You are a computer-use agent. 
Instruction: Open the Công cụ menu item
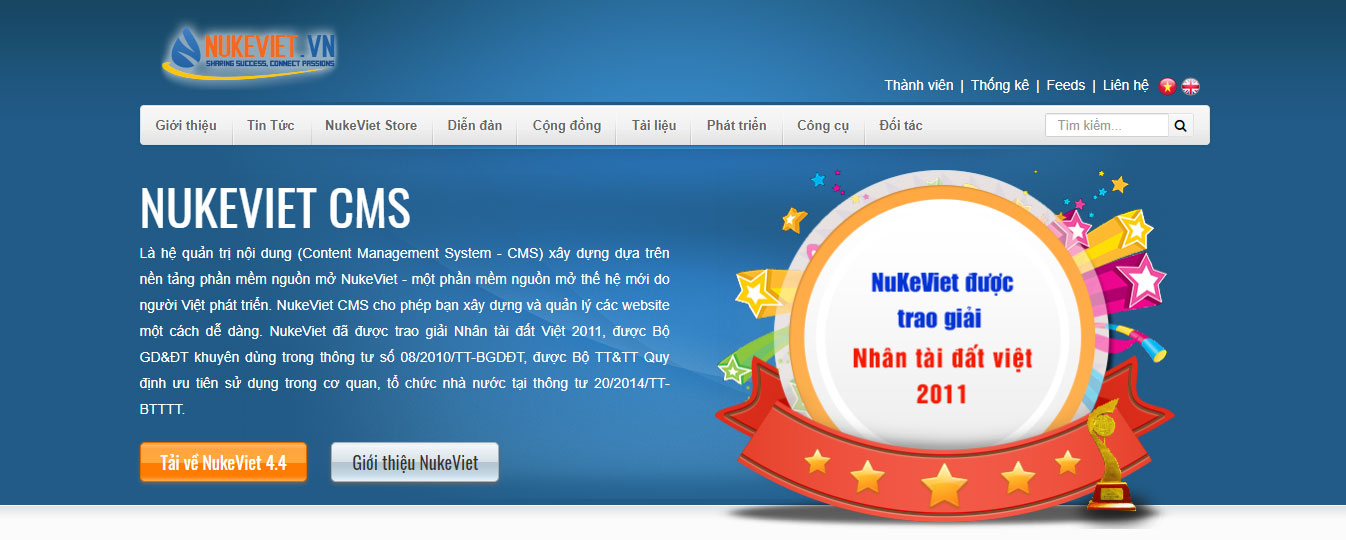coord(823,125)
